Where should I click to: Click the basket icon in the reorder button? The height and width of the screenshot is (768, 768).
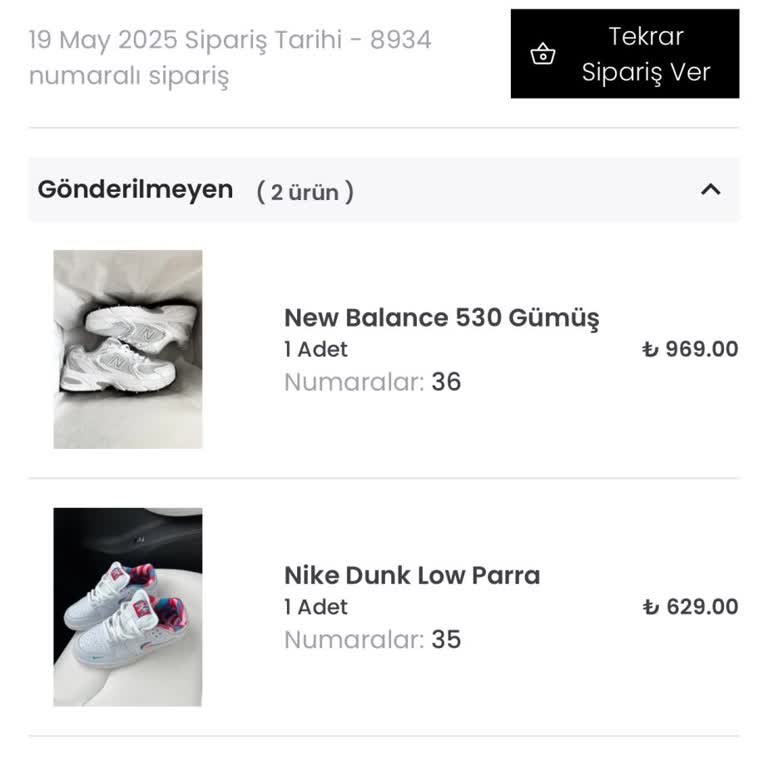tap(543, 54)
